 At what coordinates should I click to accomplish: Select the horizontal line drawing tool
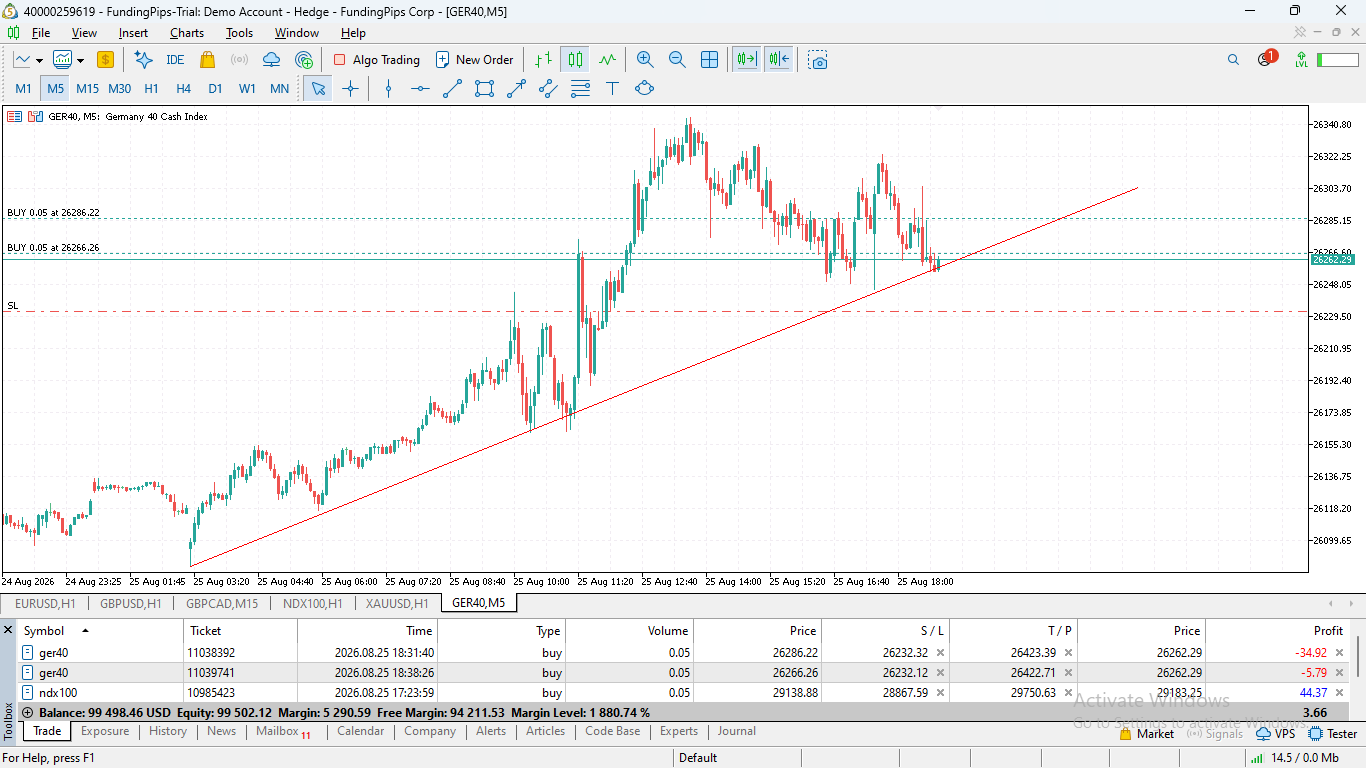pyautogui.click(x=420, y=88)
